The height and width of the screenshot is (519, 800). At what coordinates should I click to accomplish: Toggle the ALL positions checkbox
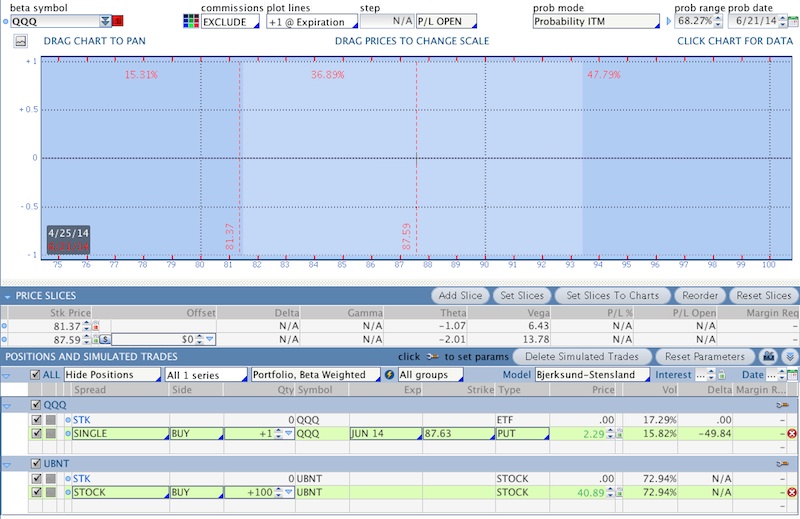[x=35, y=375]
